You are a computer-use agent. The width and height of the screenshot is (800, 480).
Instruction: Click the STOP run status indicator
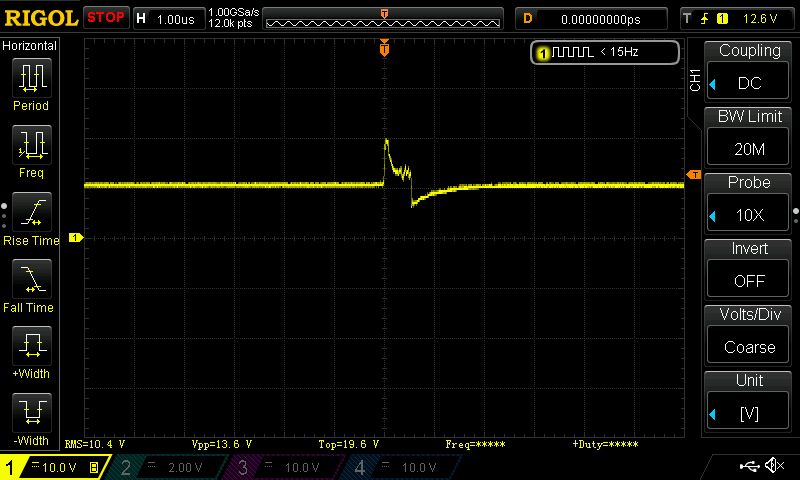(106, 18)
